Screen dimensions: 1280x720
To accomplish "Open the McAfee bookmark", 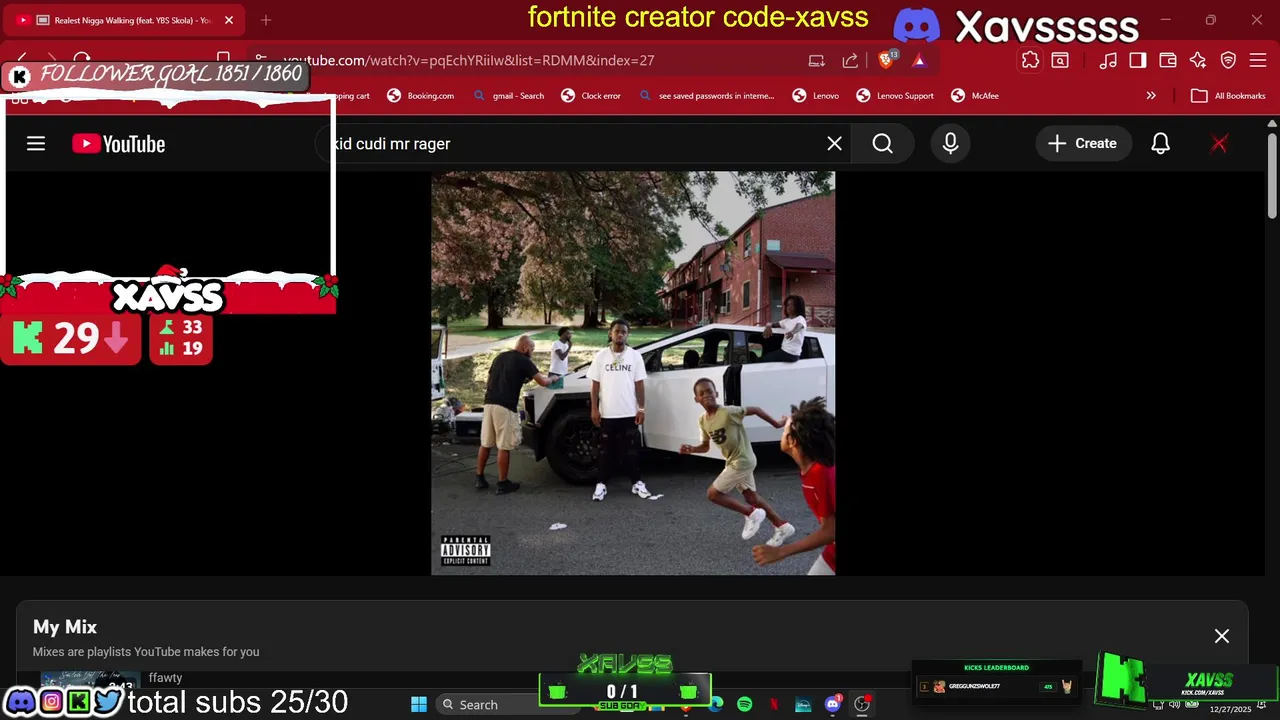I will pyautogui.click(x=975, y=96).
